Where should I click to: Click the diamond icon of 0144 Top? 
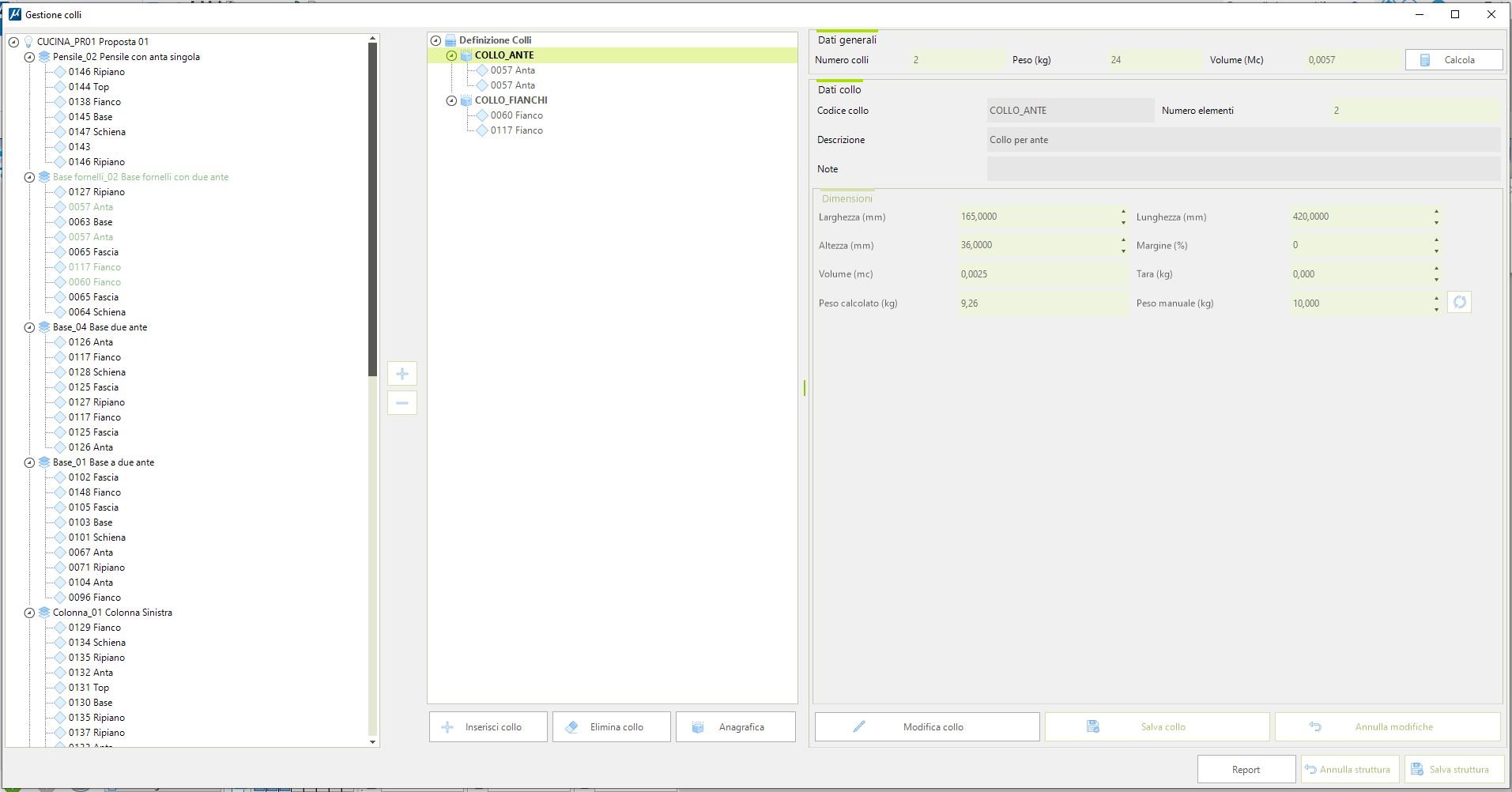pos(60,87)
